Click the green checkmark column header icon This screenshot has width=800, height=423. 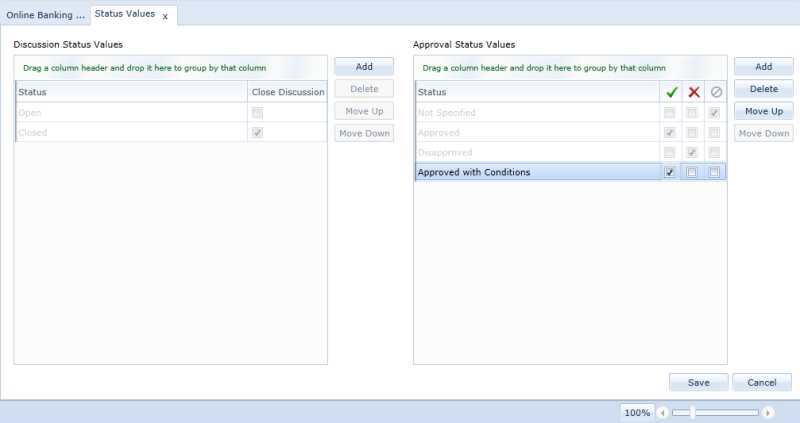pos(670,92)
